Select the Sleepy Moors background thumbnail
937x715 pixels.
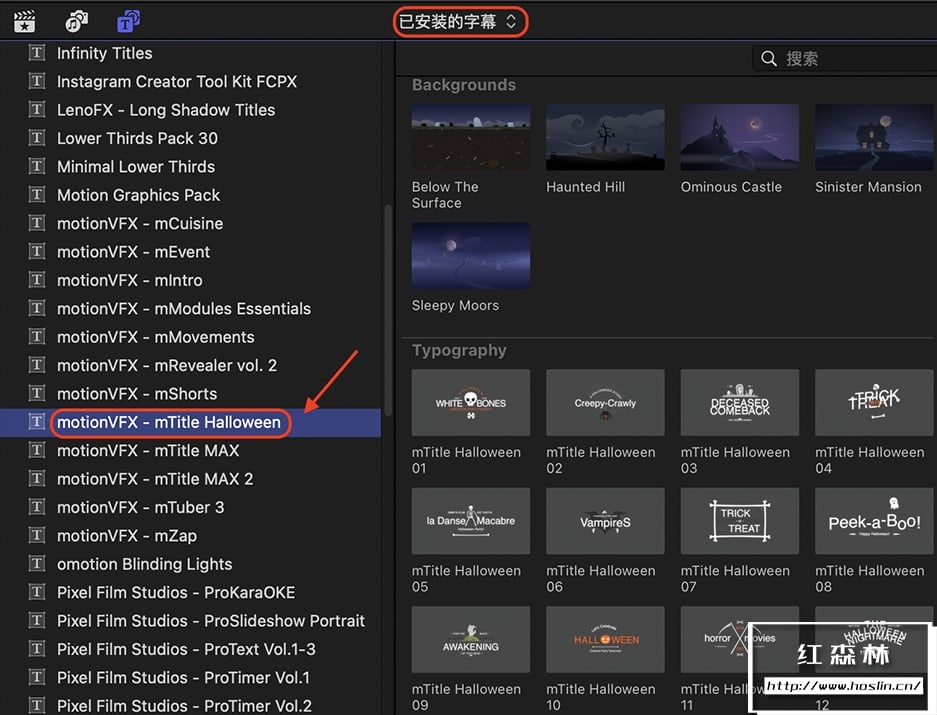click(x=471, y=256)
